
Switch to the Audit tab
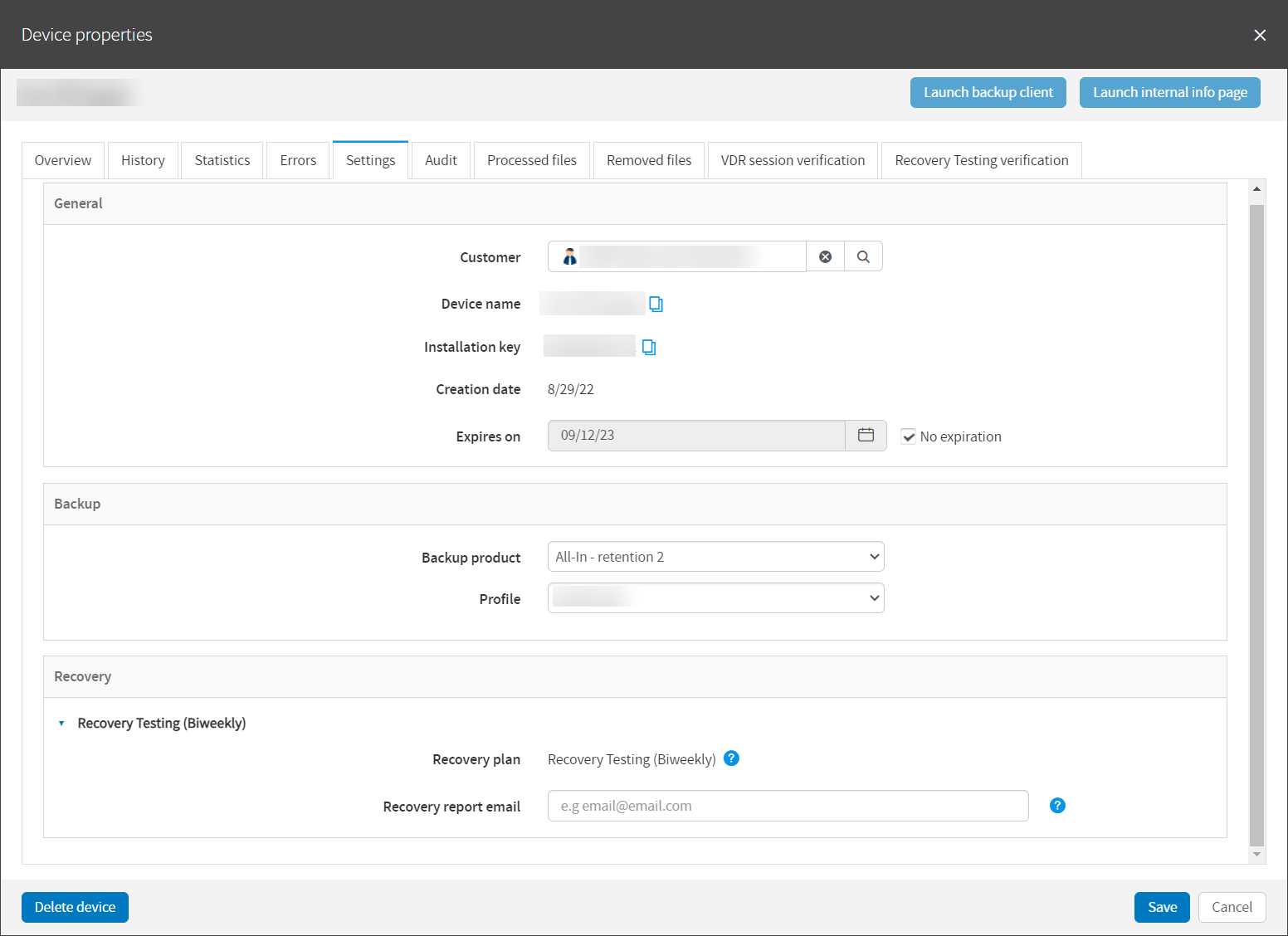pos(441,159)
